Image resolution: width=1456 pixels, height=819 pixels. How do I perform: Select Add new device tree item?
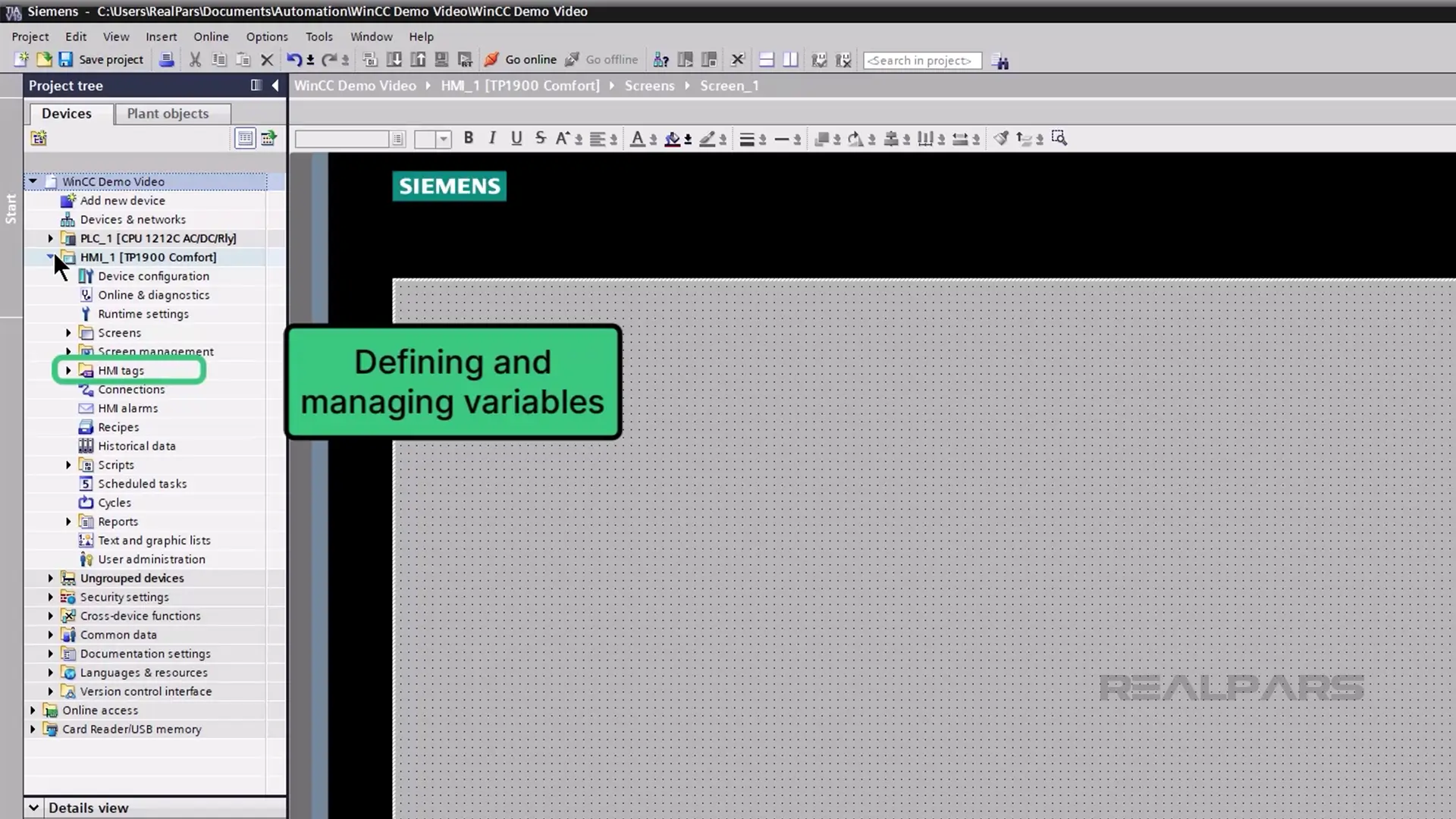tap(122, 201)
